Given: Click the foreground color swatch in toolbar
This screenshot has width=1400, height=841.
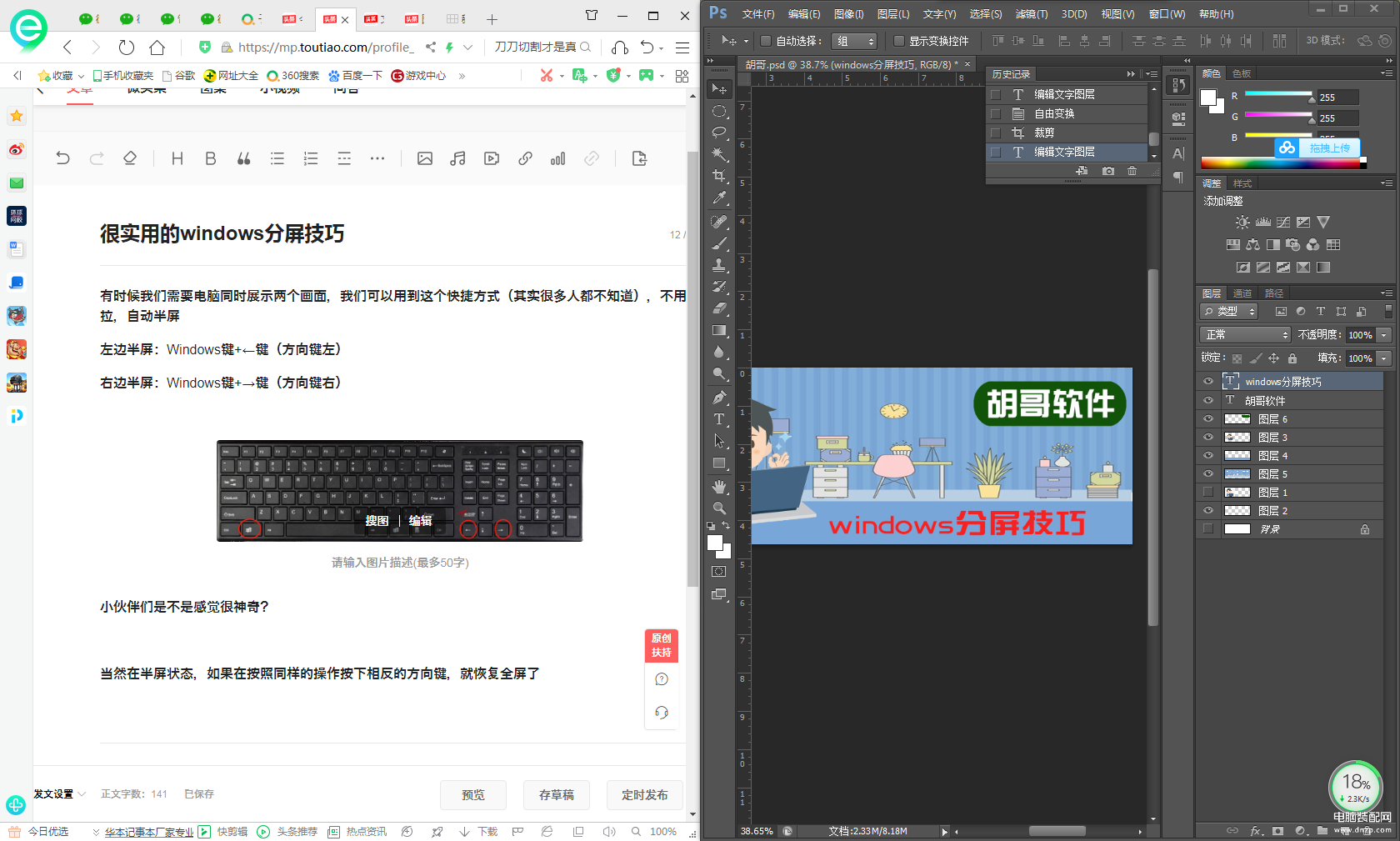Looking at the screenshot, I should pyautogui.click(x=715, y=543).
